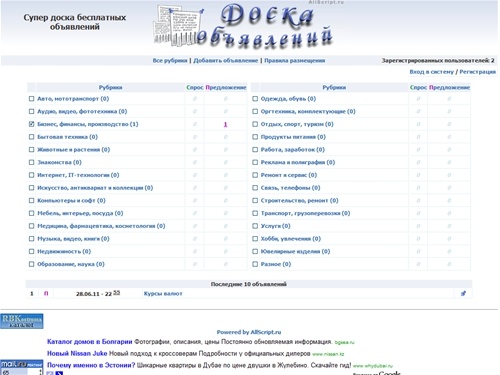Tick the Компьютеры и софт checkbox

[31, 200]
